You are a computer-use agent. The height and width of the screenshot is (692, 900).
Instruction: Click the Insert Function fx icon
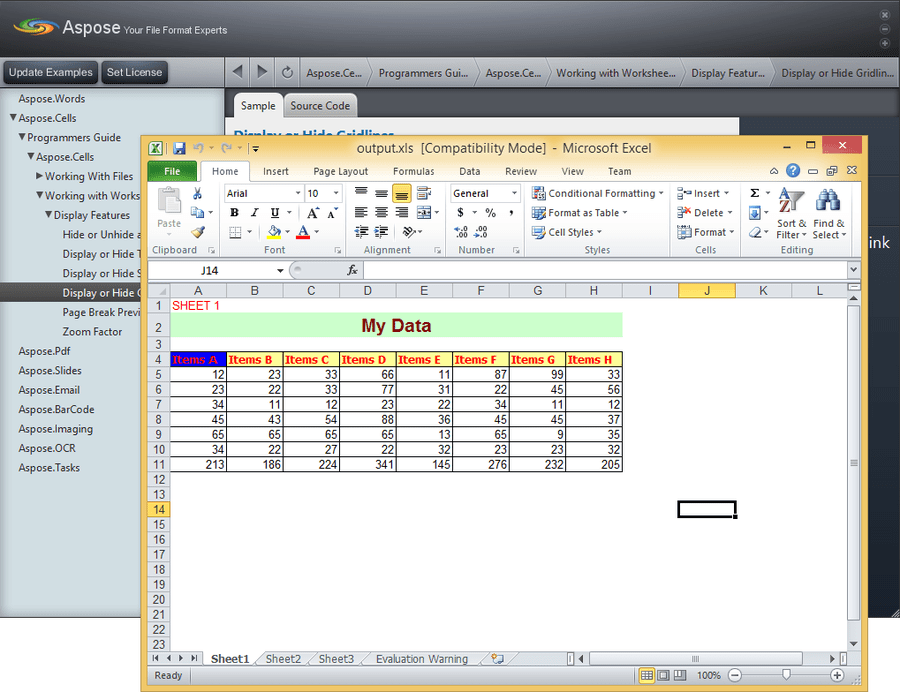pos(352,270)
